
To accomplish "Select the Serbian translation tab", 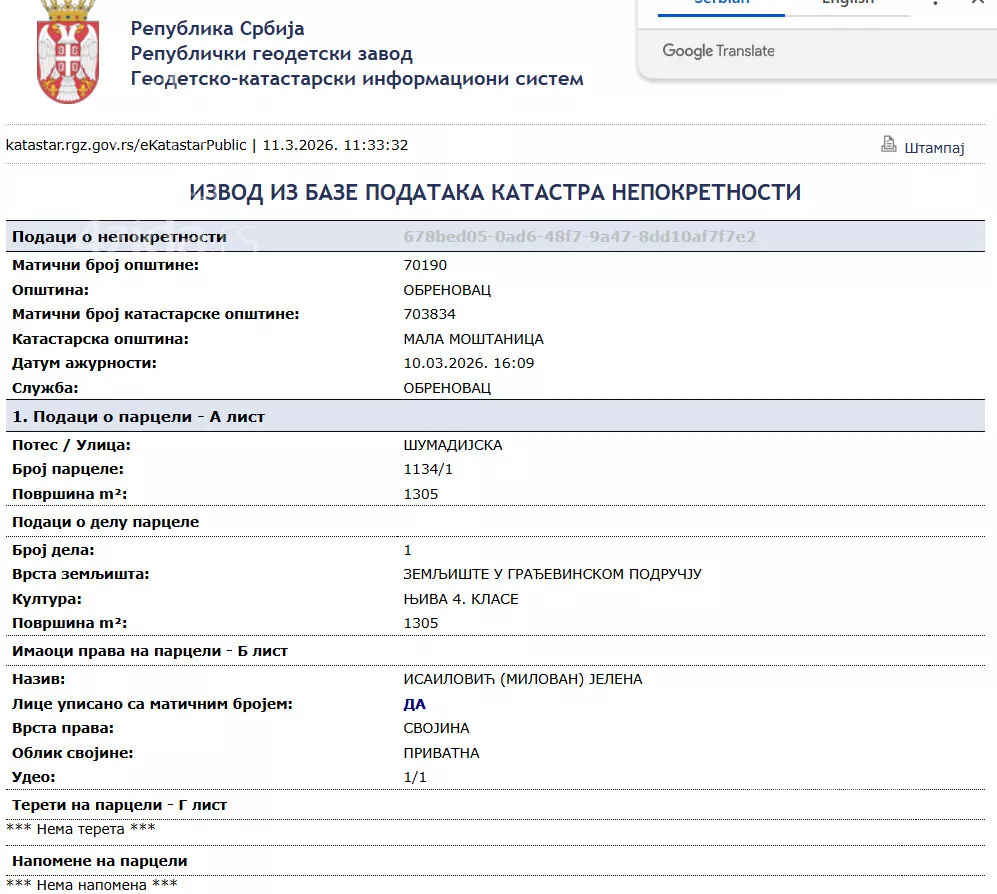I will pyautogui.click(x=722, y=4).
